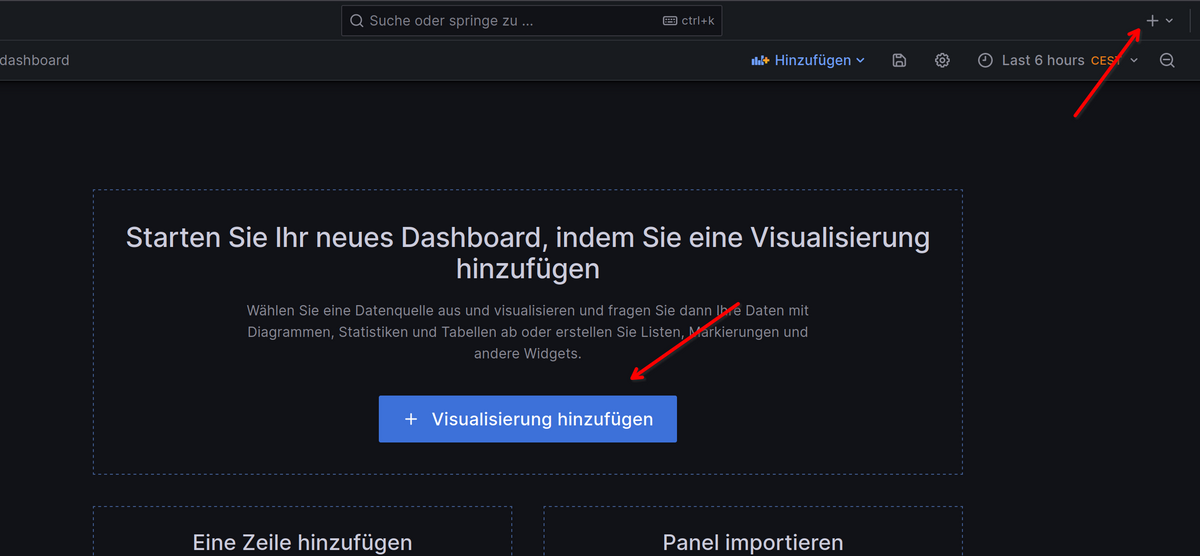Click the magnifier icon in search bar

(x=357, y=20)
